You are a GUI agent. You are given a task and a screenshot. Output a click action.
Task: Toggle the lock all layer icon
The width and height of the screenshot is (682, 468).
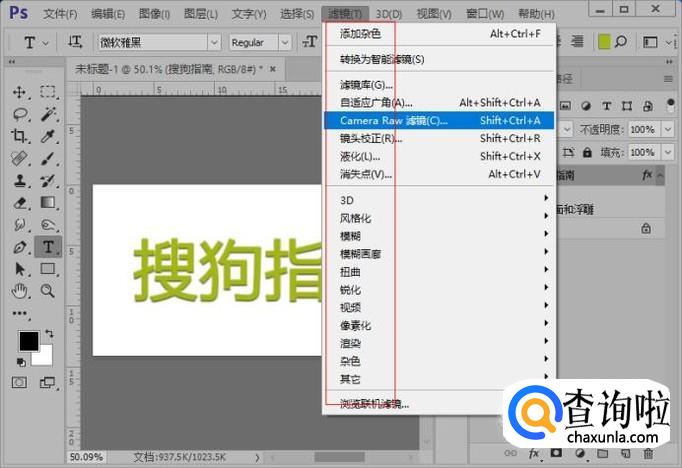pos(587,152)
